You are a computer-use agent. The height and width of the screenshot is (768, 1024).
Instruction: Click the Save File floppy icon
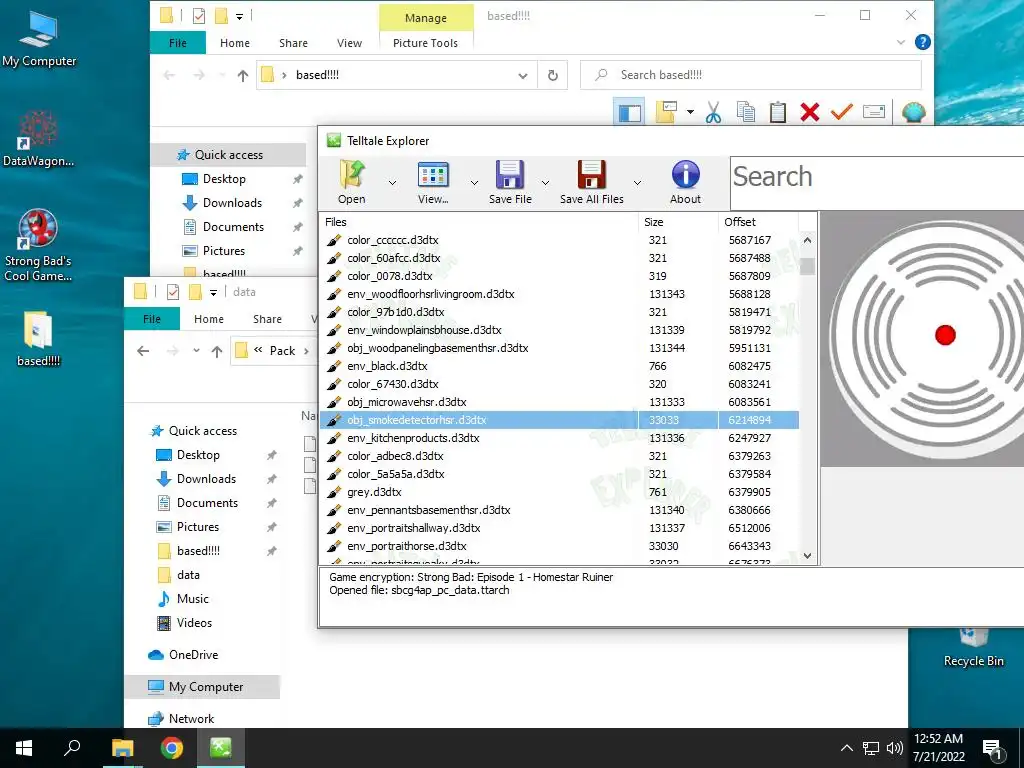tap(510, 175)
